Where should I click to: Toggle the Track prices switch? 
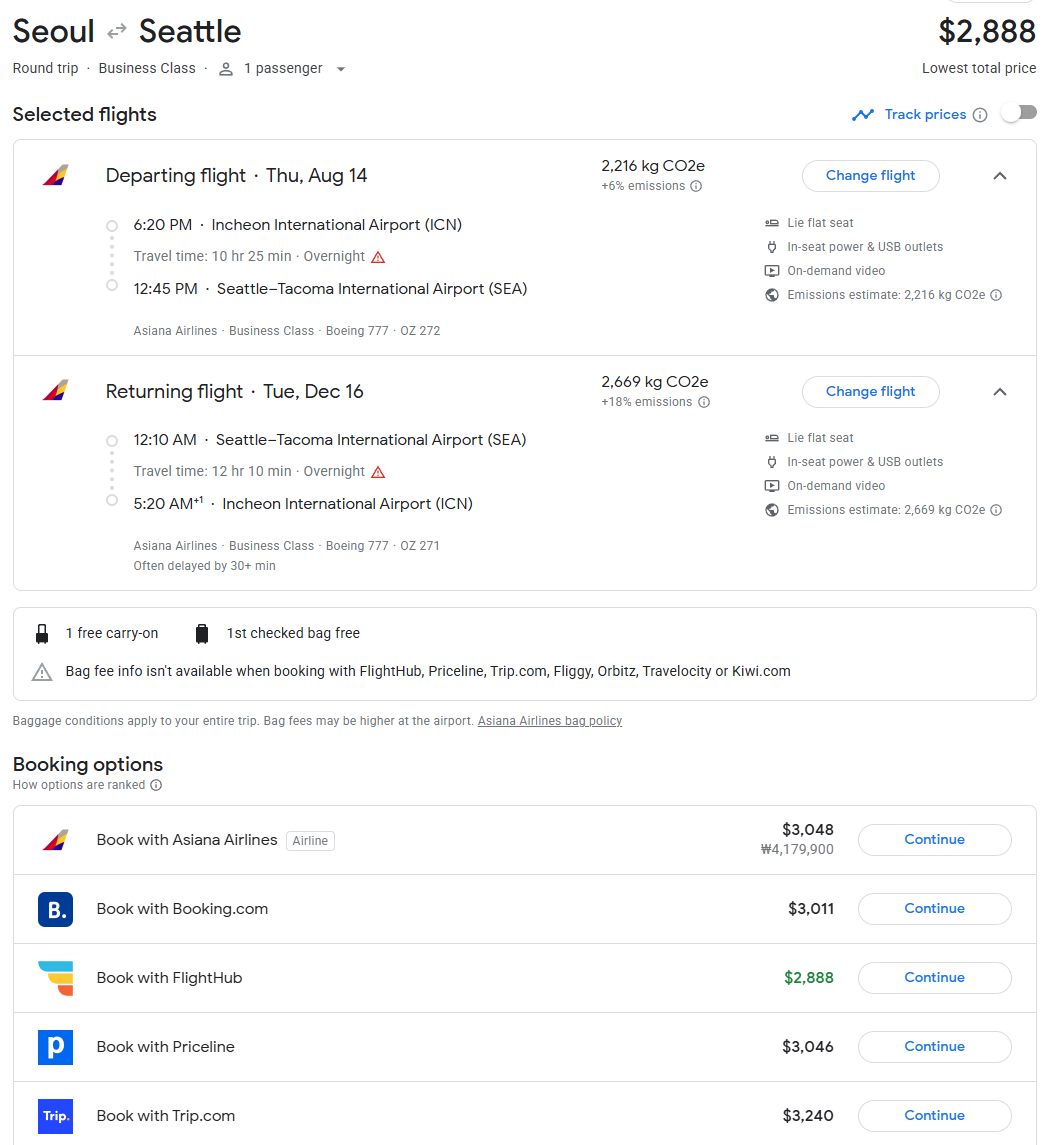[1019, 113]
